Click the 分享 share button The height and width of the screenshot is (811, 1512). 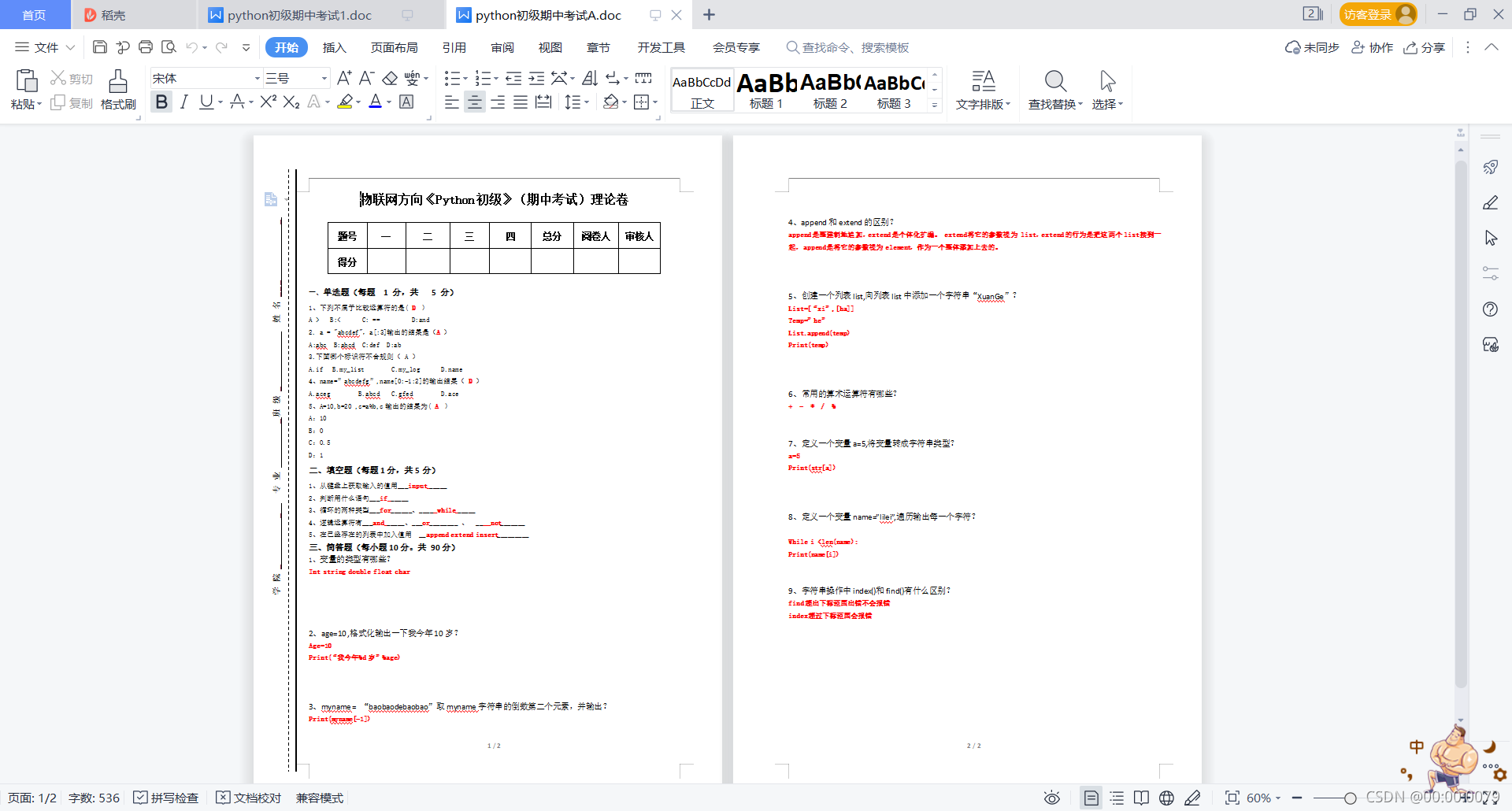[1425, 47]
